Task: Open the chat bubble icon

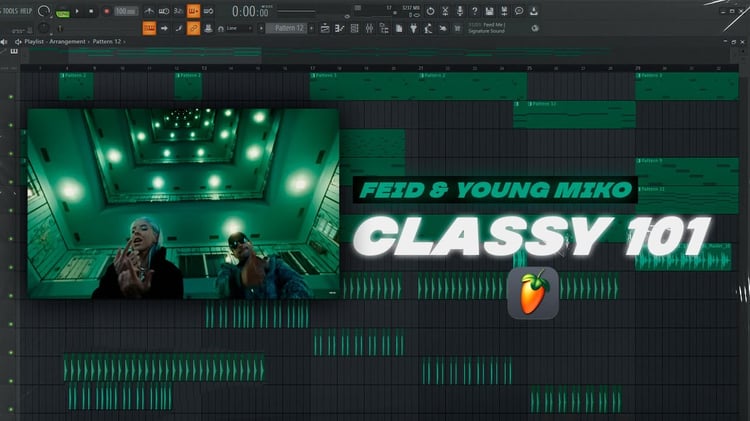Action: tap(519, 11)
